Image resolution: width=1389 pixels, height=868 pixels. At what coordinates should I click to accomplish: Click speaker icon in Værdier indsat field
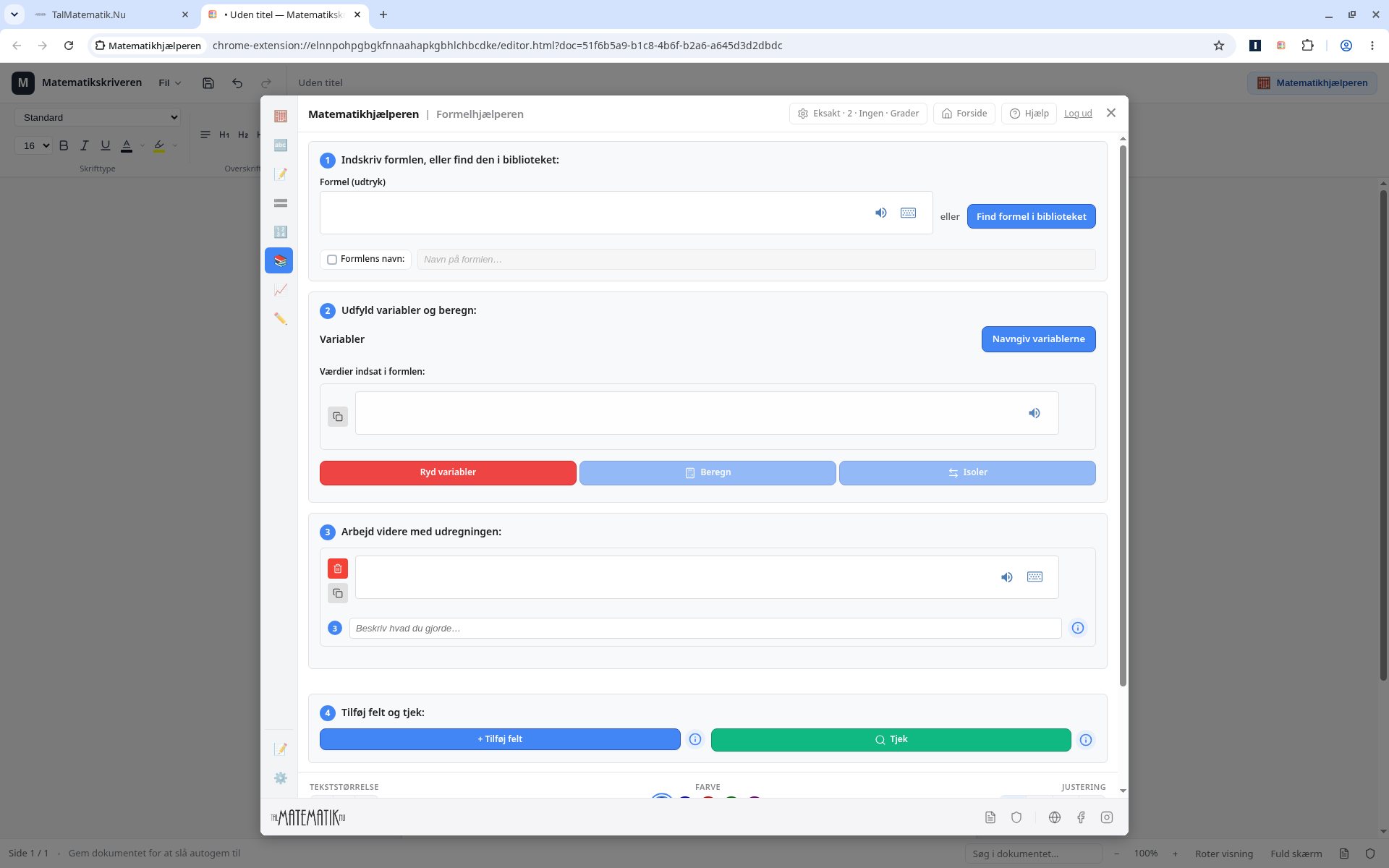click(x=1035, y=413)
